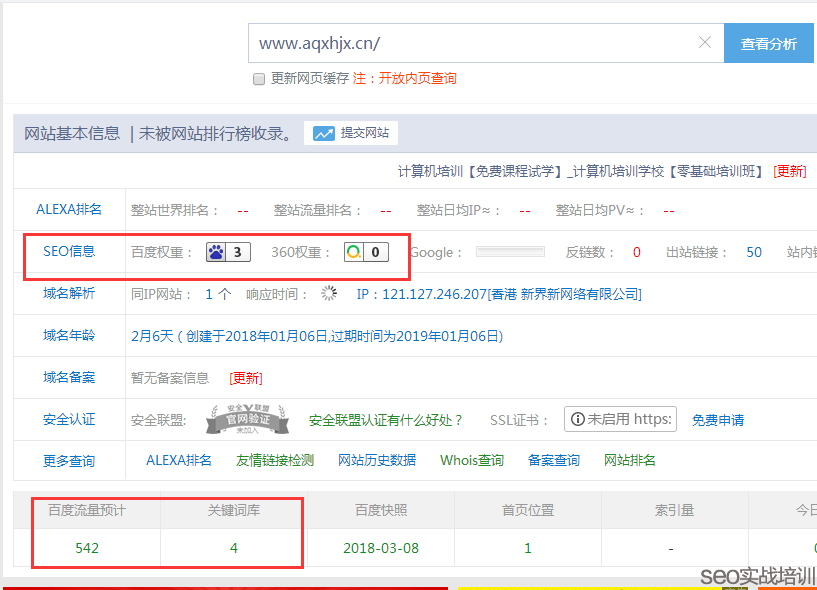
Task: Check the 更新网页缓存 option off
Action: pyautogui.click(x=258, y=79)
